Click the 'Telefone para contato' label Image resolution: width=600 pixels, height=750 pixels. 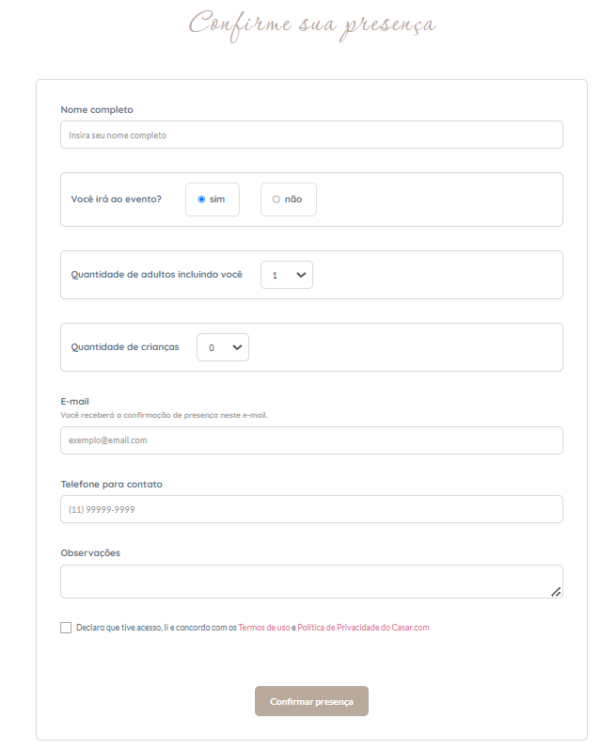click(111, 484)
